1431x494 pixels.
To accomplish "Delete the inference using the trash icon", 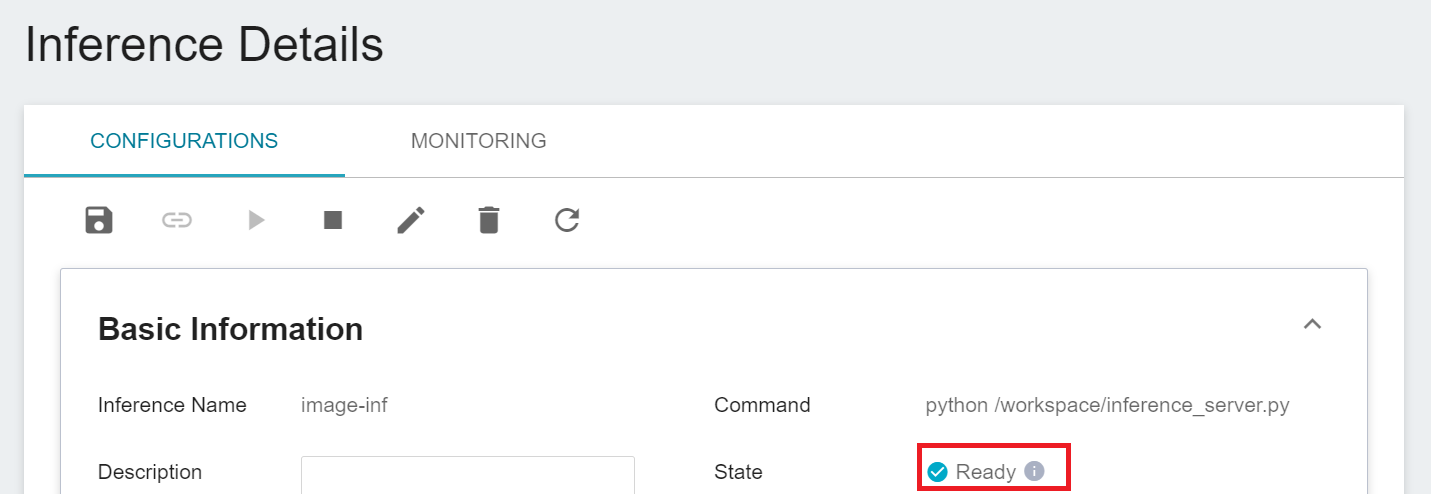I will pos(489,220).
